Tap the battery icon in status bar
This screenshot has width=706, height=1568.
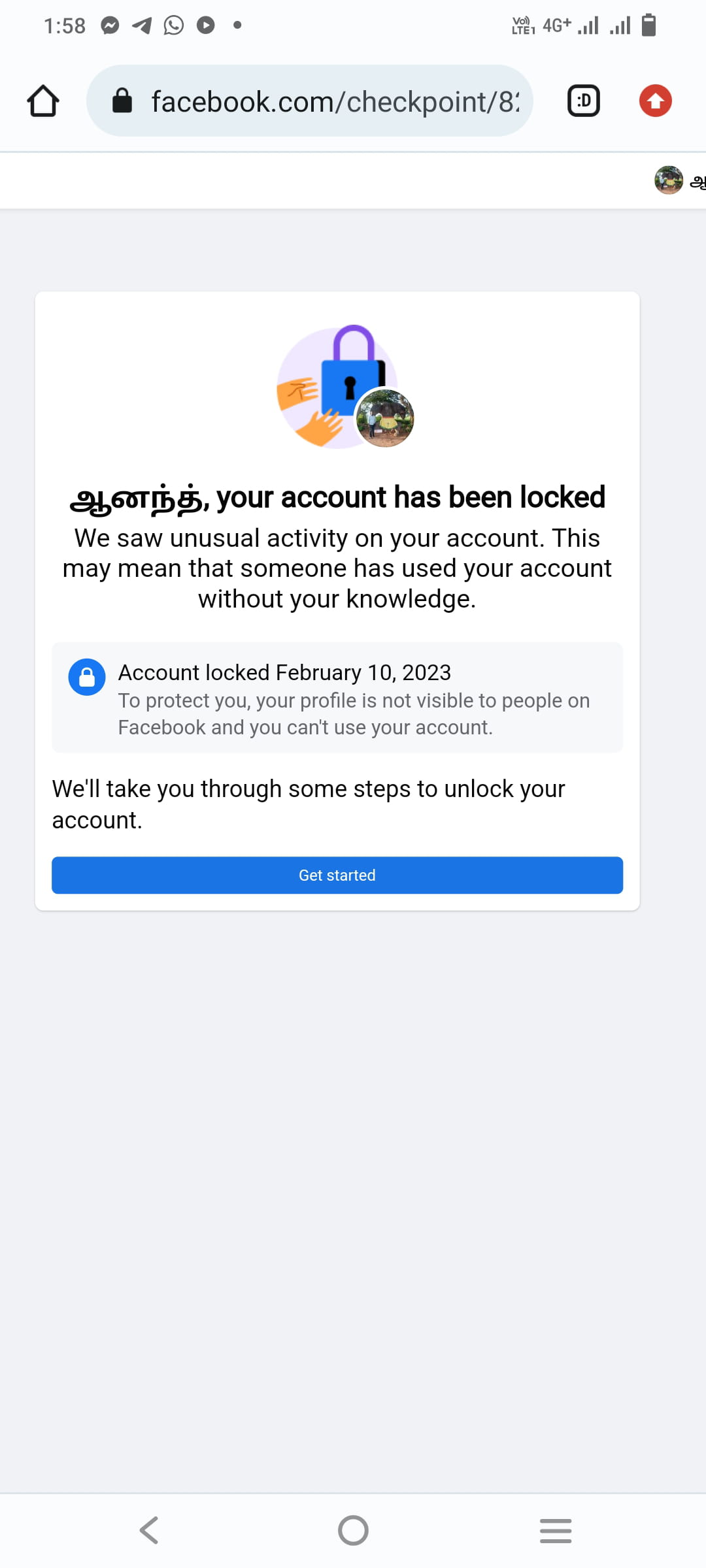(x=648, y=25)
